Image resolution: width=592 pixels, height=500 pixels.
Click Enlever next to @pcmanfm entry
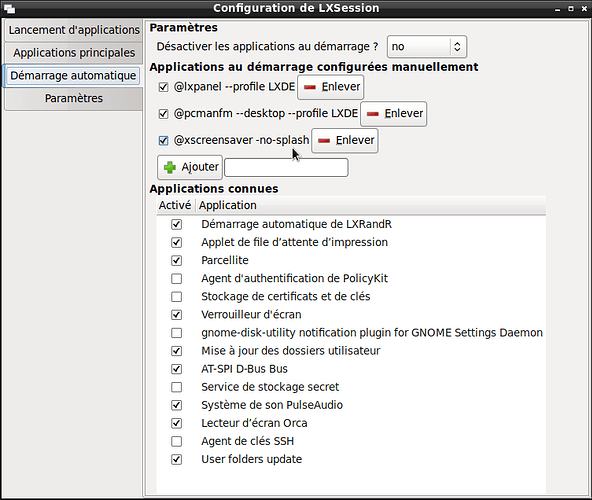[x=394, y=114]
